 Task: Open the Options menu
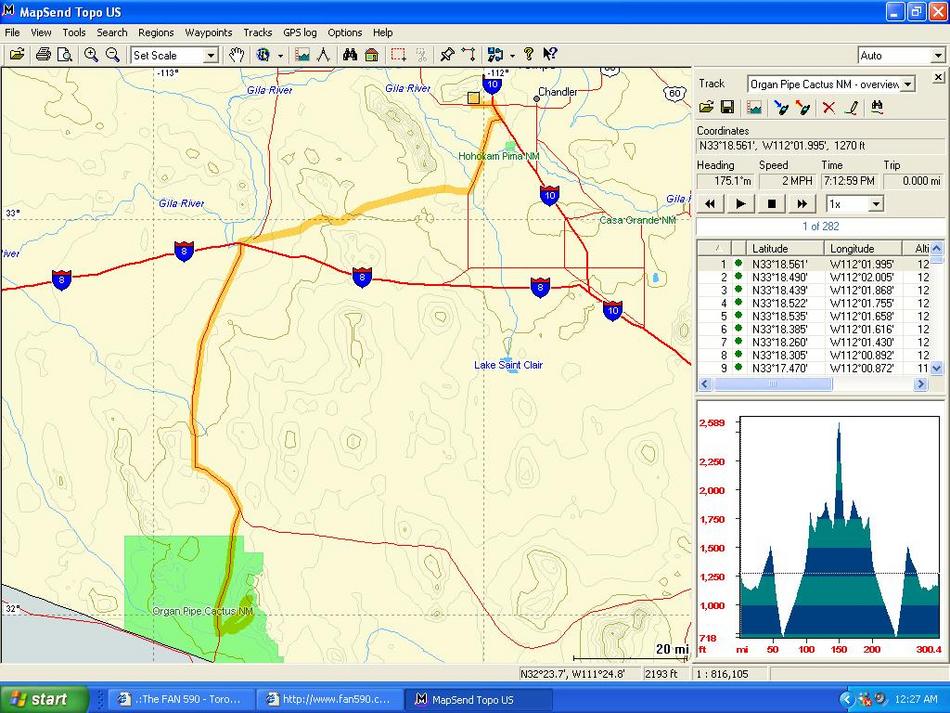345,33
